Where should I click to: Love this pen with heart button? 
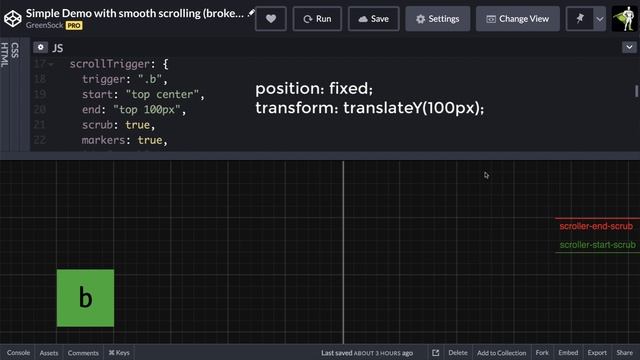point(271,19)
